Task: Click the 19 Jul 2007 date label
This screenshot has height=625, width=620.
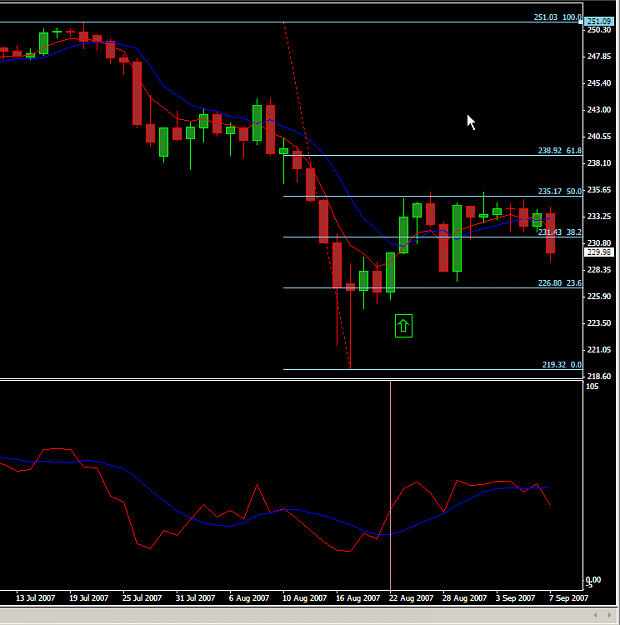Action: (89, 598)
